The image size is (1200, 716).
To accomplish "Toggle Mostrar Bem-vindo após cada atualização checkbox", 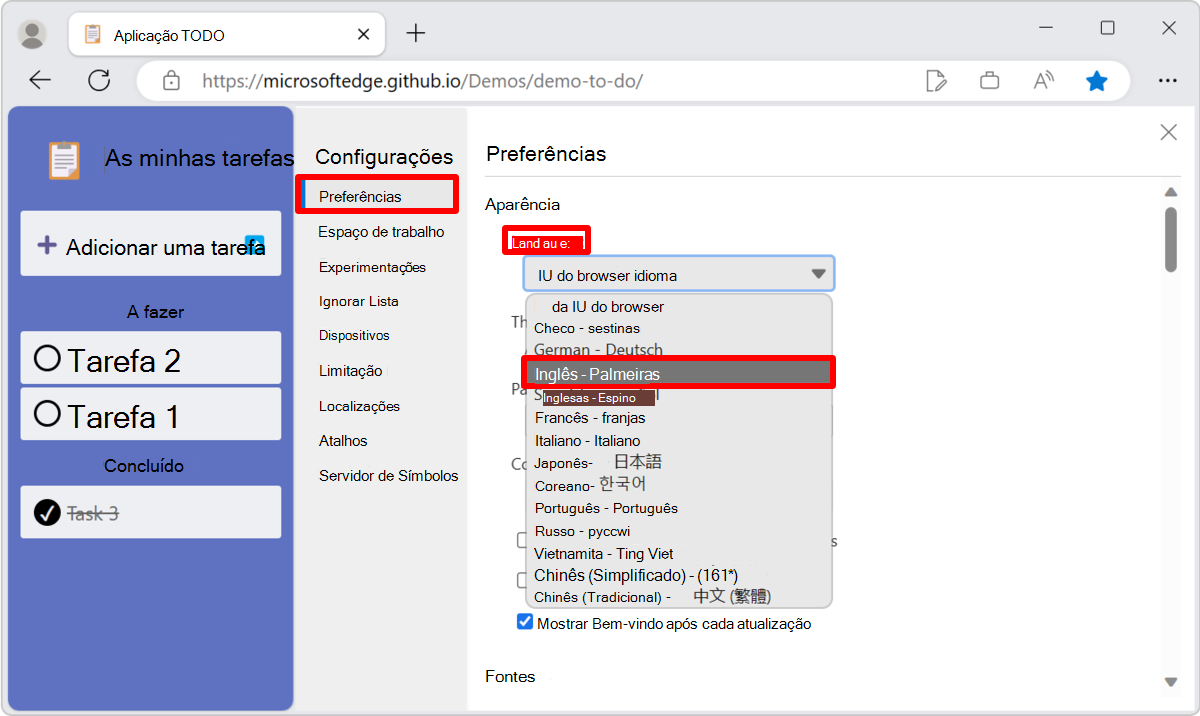I will pos(525,622).
